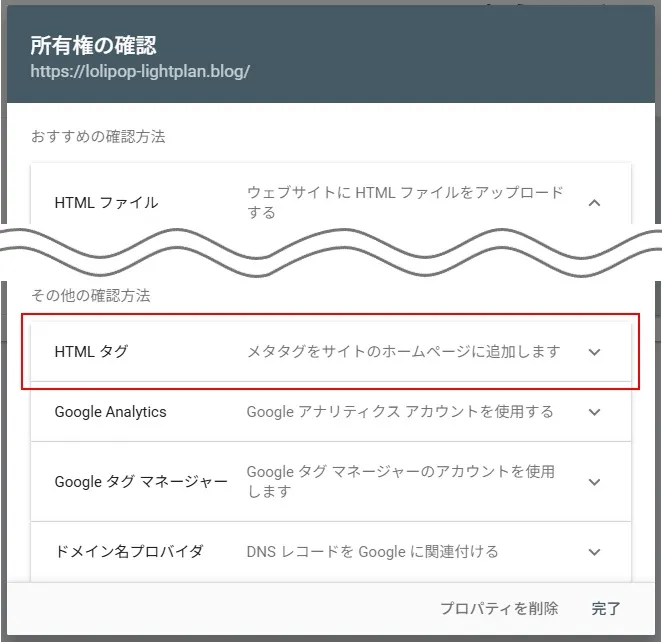
Task: Click the メタタグをサイトのホームページに追加します description
Action: click(403, 352)
